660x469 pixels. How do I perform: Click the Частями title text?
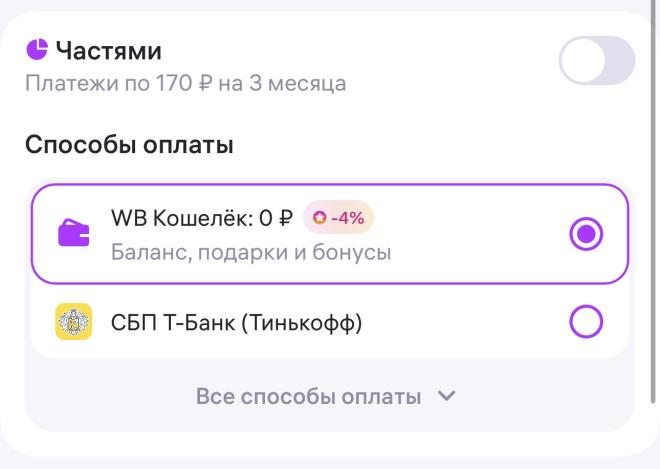[x=109, y=51]
